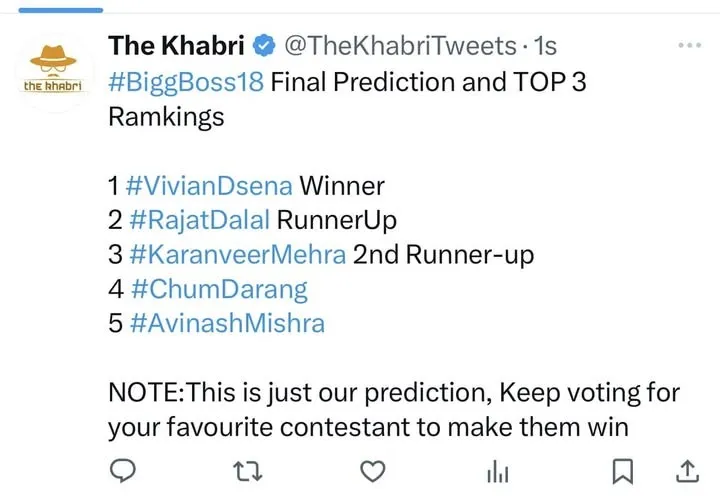View tweet analytics bar chart icon
Image resolution: width=720 pixels, height=503 pixels.
tap(498, 472)
